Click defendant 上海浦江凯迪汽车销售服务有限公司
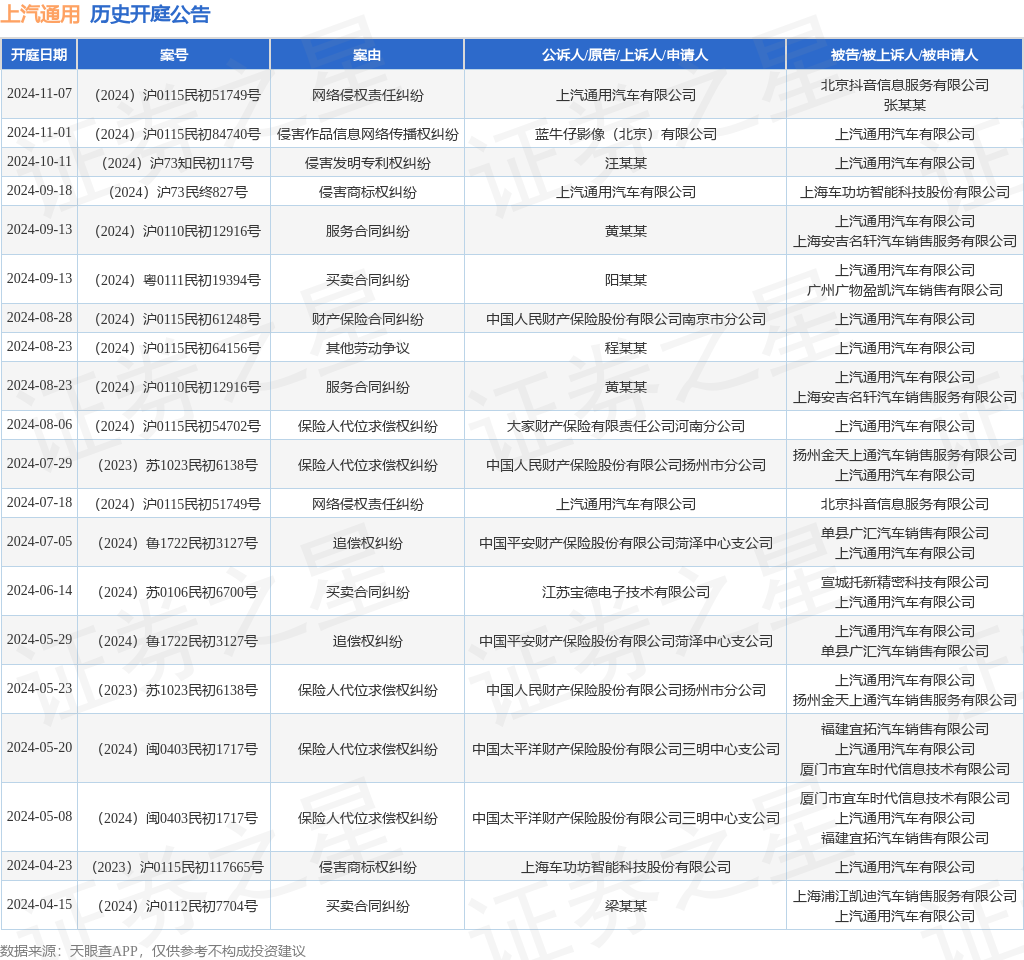The image size is (1024, 960). pyautogui.click(x=905, y=896)
